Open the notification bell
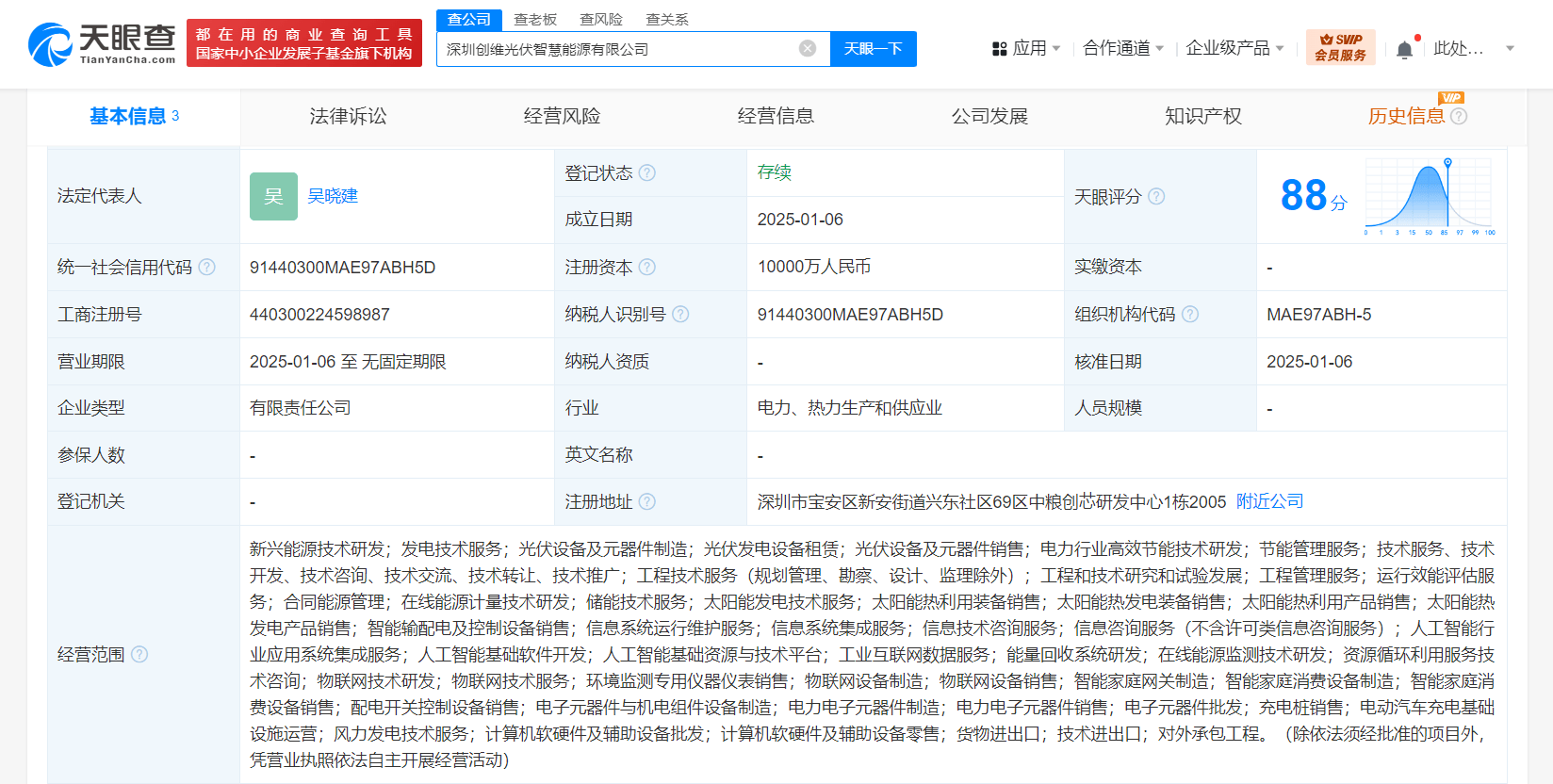Image resolution: width=1553 pixels, height=784 pixels. [1404, 49]
